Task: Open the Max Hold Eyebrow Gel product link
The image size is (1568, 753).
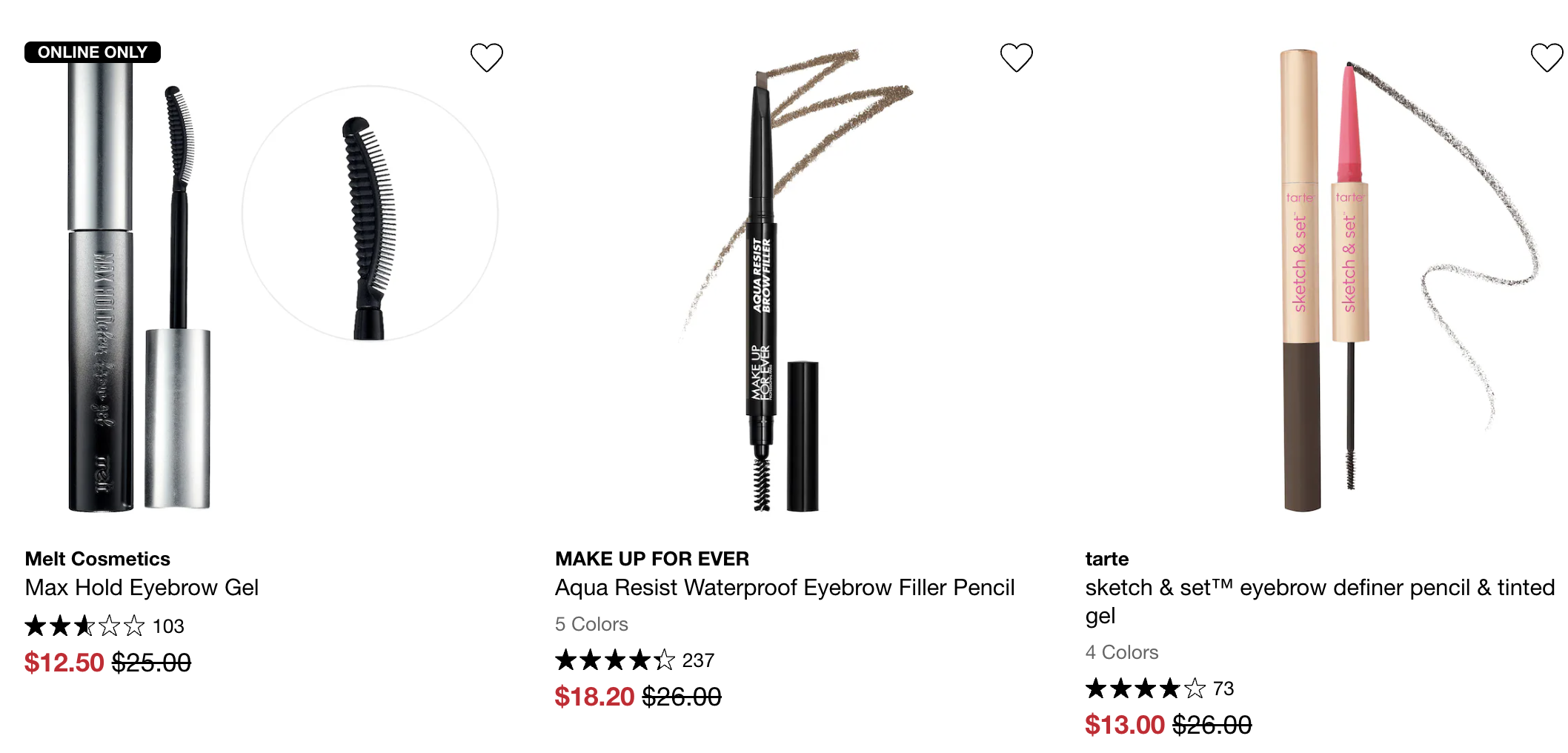Action: pos(142,588)
